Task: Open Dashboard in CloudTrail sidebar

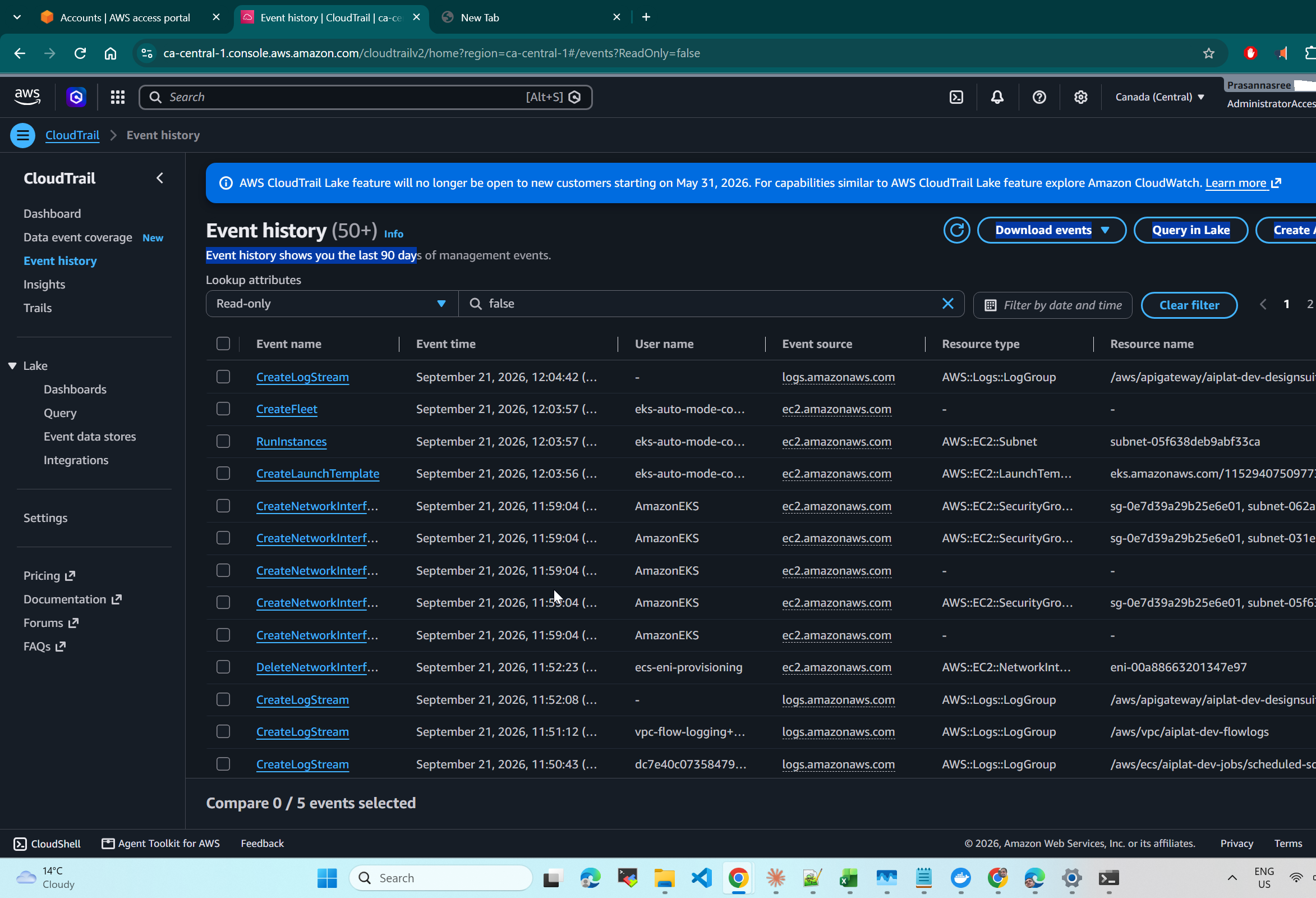Action: (x=52, y=214)
